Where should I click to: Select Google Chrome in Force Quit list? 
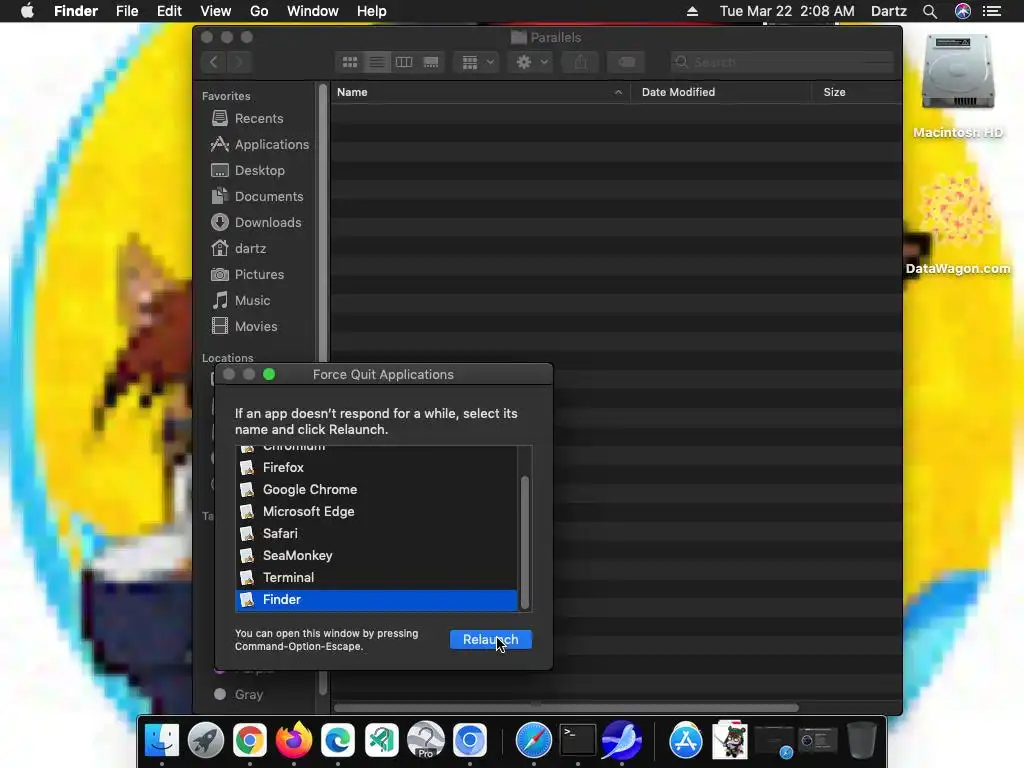click(376, 490)
